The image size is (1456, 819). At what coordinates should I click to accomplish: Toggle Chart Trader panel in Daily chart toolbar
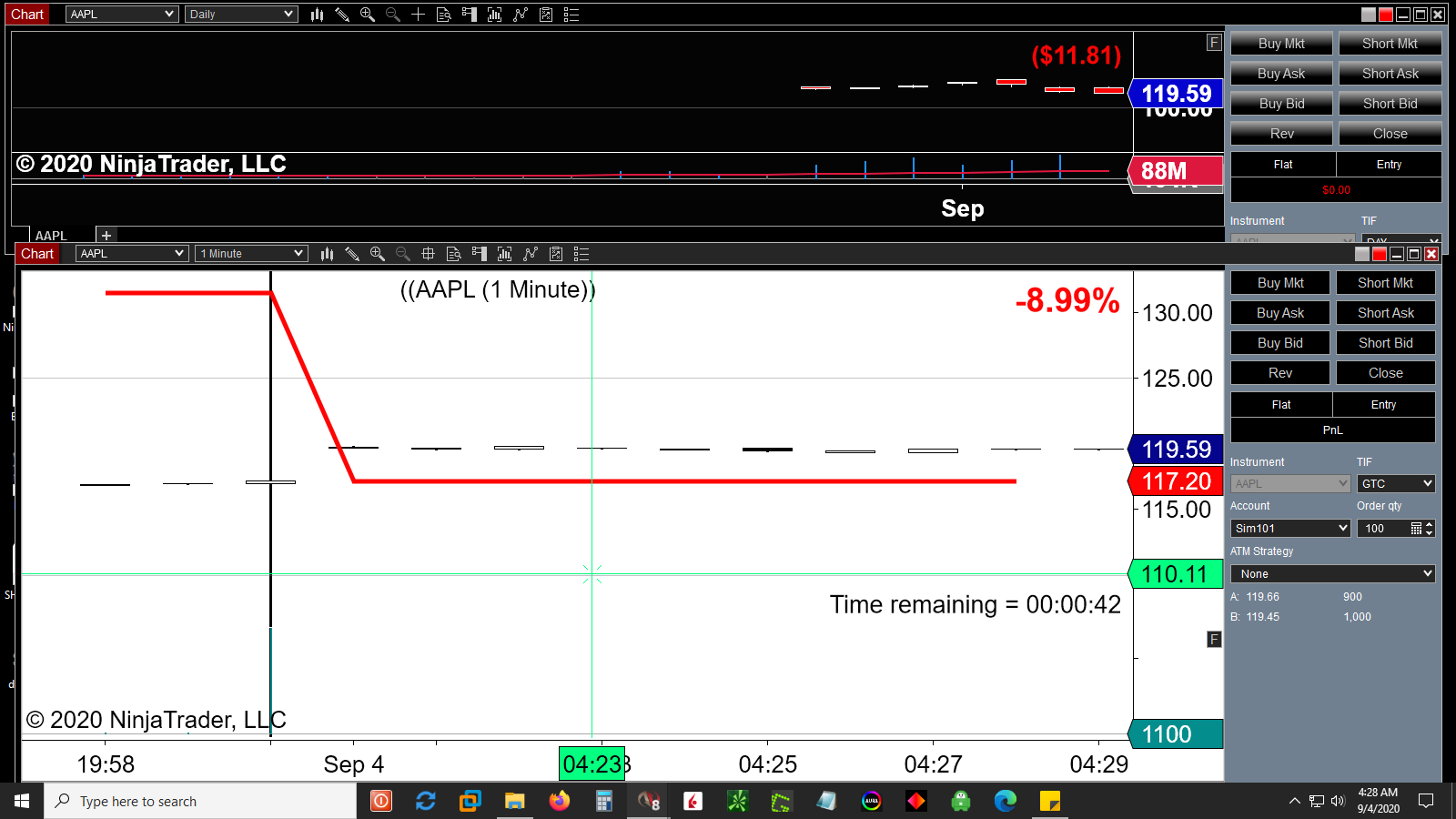click(470, 15)
